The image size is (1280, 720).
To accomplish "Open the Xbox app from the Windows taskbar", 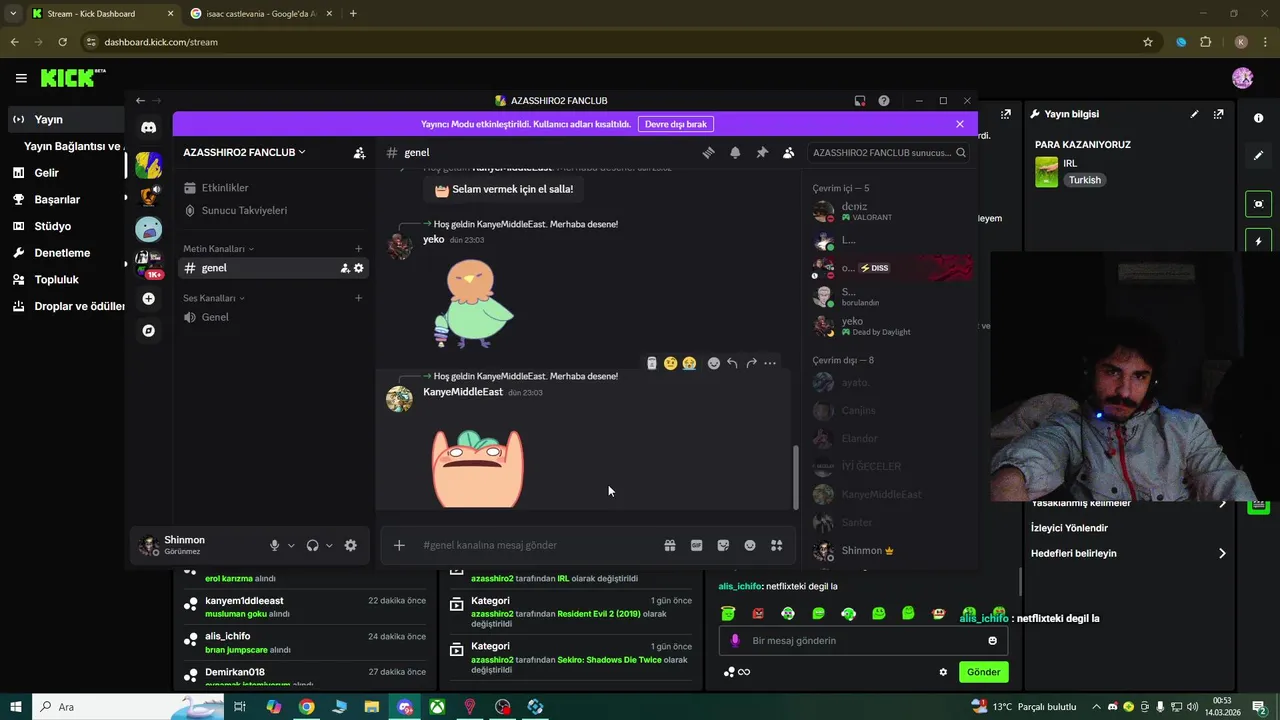I will coord(437,707).
